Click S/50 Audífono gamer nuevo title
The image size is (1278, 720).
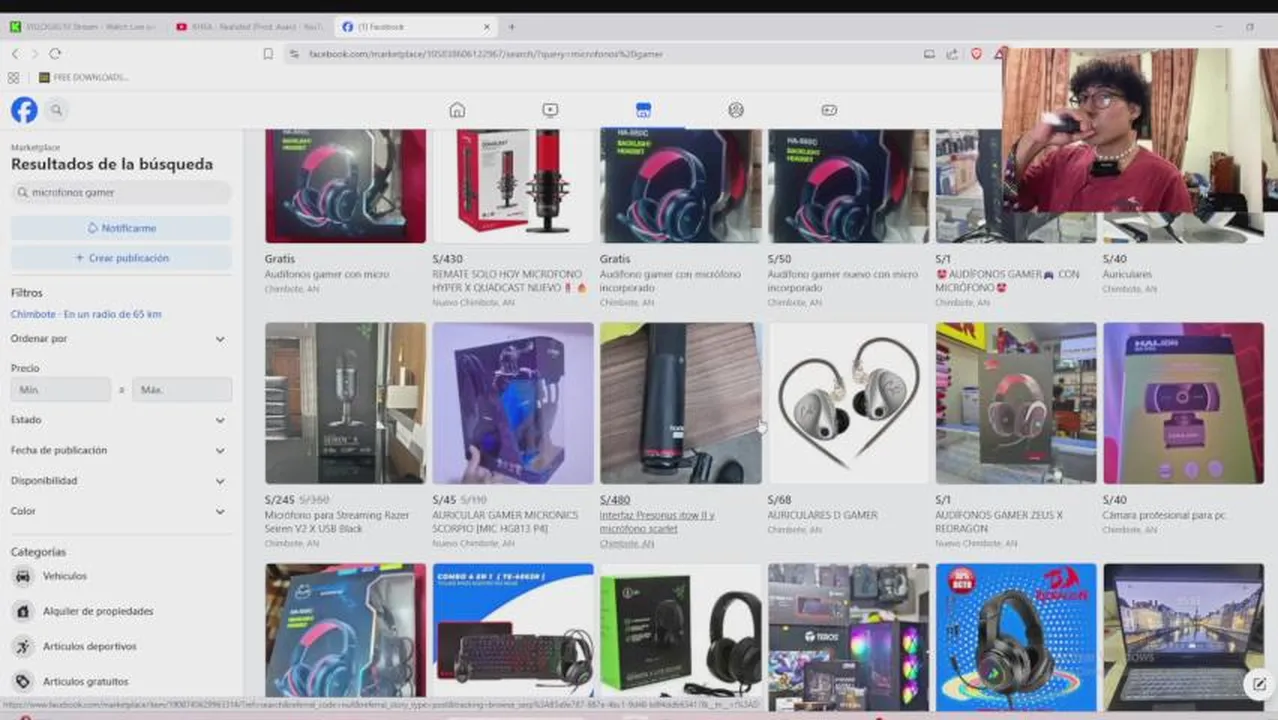pos(843,280)
